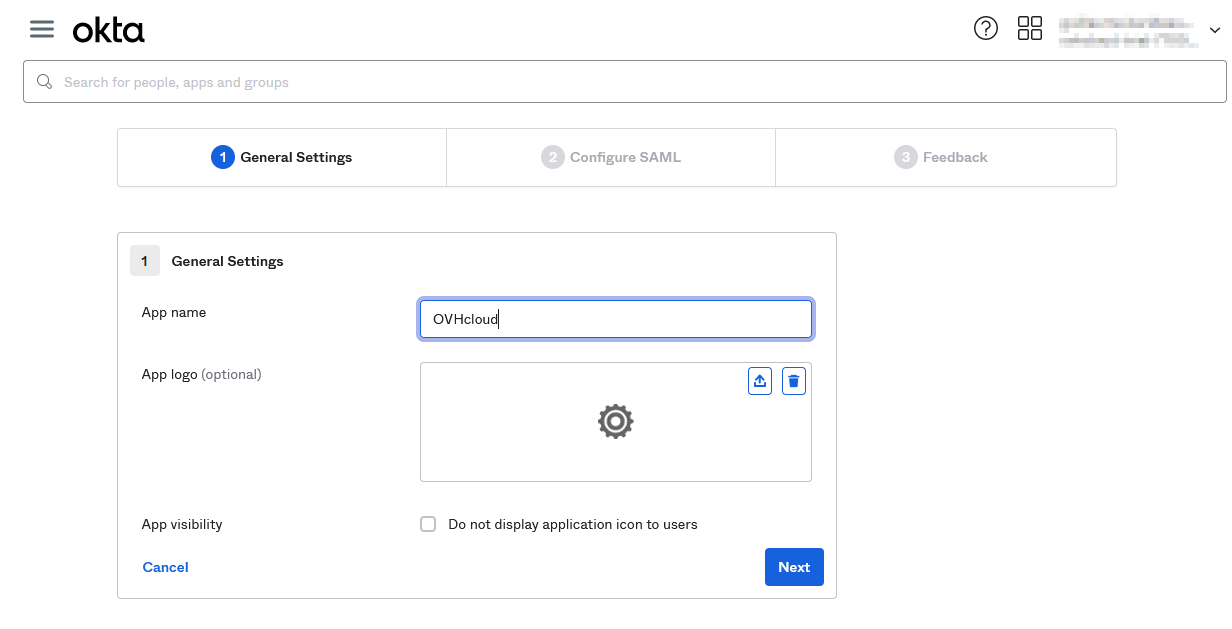Open the hamburger navigation menu
The height and width of the screenshot is (629, 1232).
point(41,28)
